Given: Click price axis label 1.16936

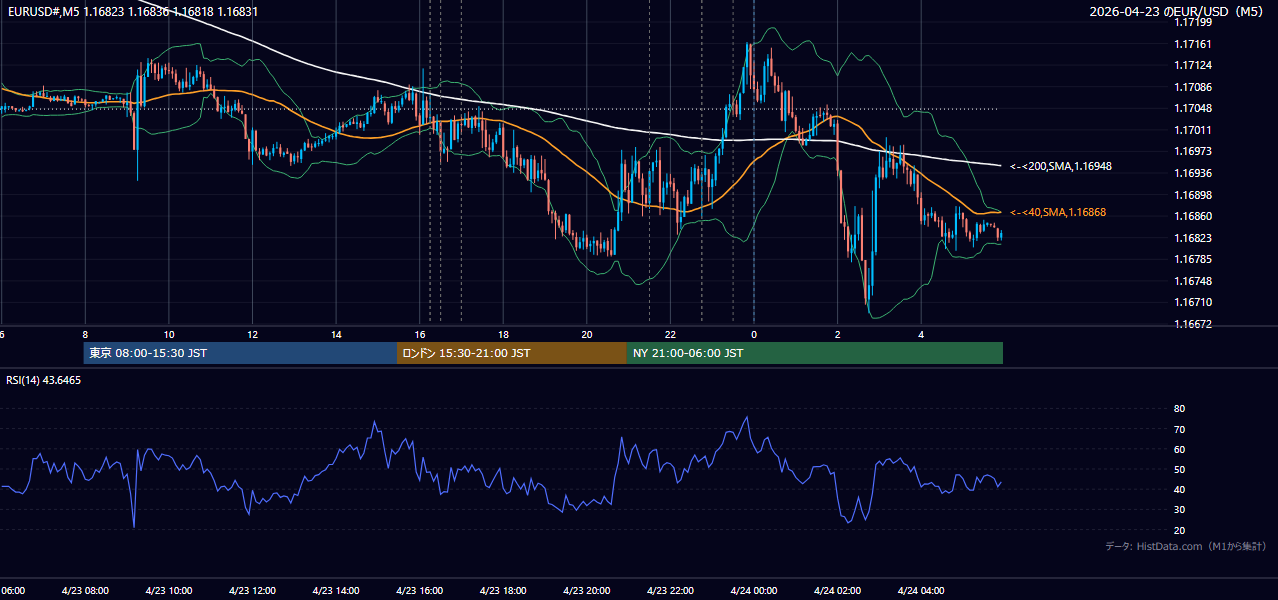Looking at the screenshot, I should click(x=1193, y=173).
